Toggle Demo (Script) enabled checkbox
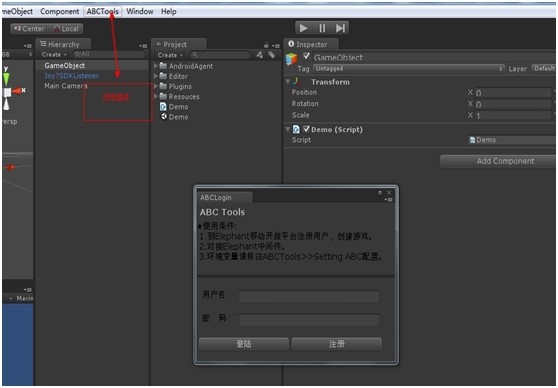 point(306,129)
